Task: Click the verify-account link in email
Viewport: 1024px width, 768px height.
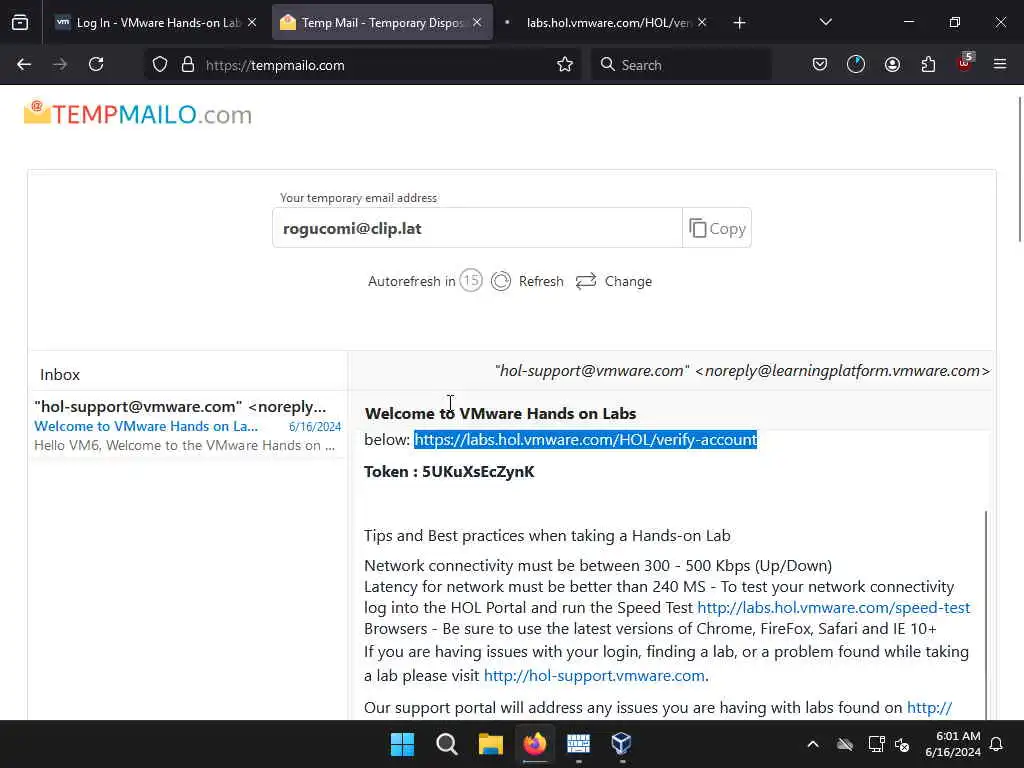Action: point(586,440)
